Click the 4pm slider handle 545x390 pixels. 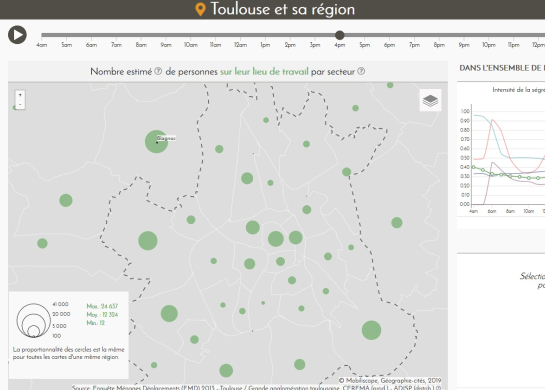[340, 35]
